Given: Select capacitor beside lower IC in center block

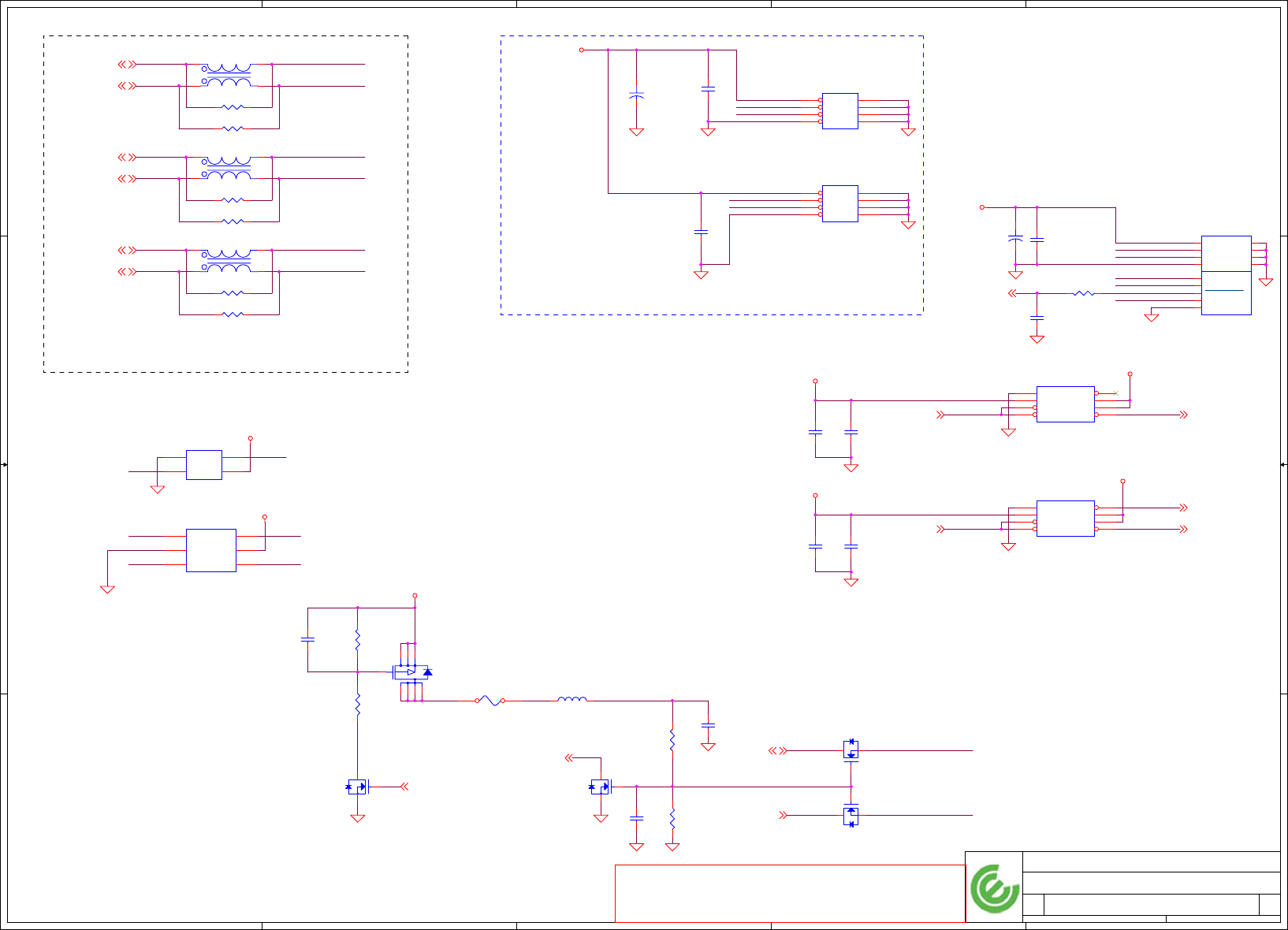Looking at the screenshot, I should click(x=701, y=232).
